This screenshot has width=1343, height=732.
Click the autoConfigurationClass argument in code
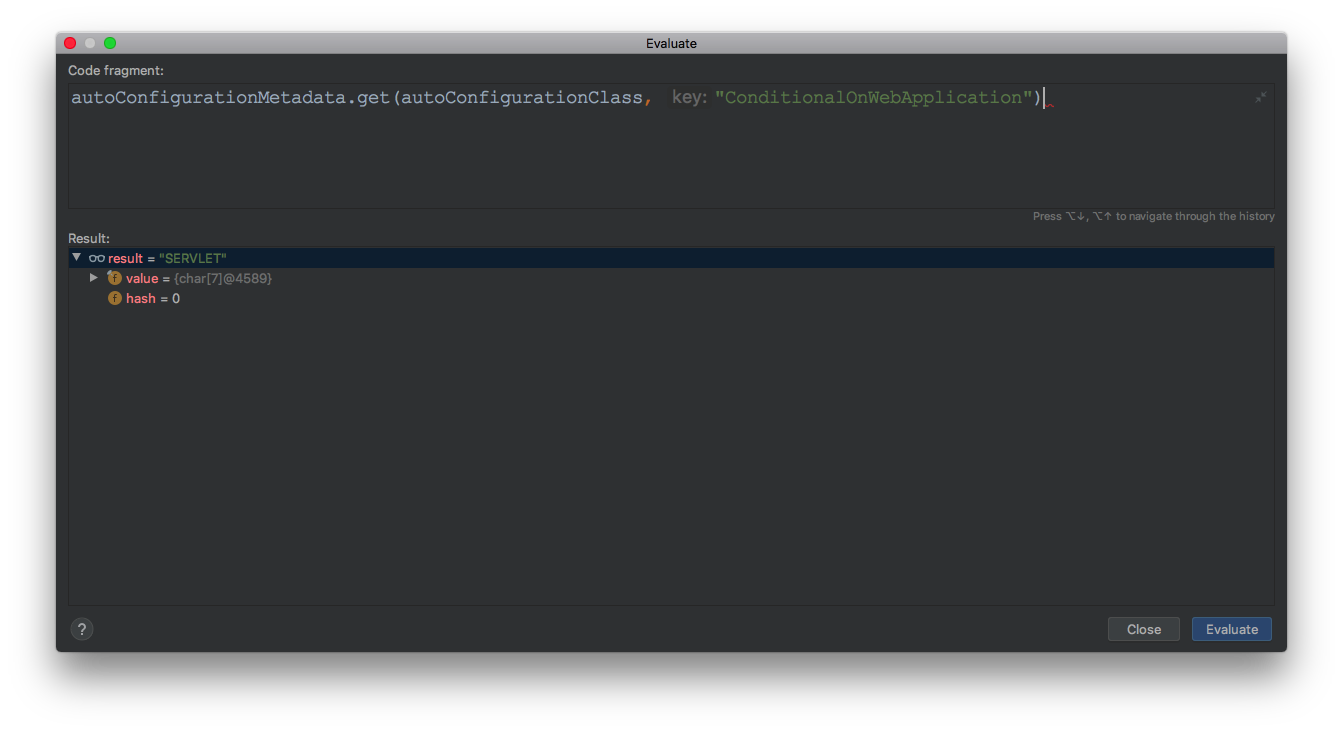pos(521,98)
